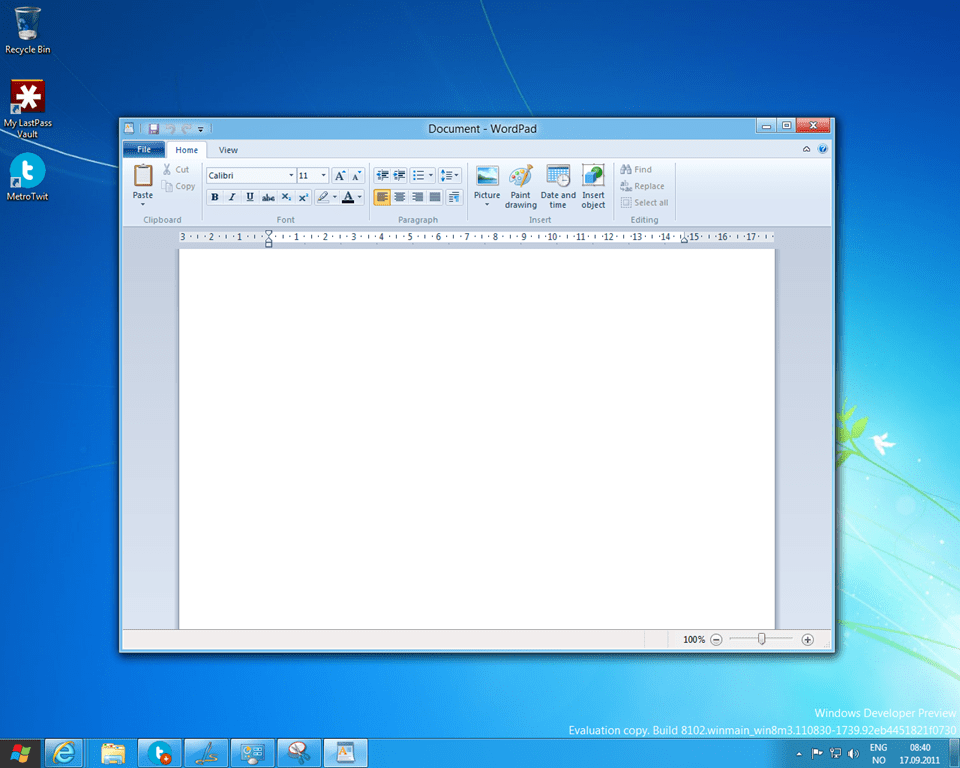Start a bulleted list

tap(418, 176)
